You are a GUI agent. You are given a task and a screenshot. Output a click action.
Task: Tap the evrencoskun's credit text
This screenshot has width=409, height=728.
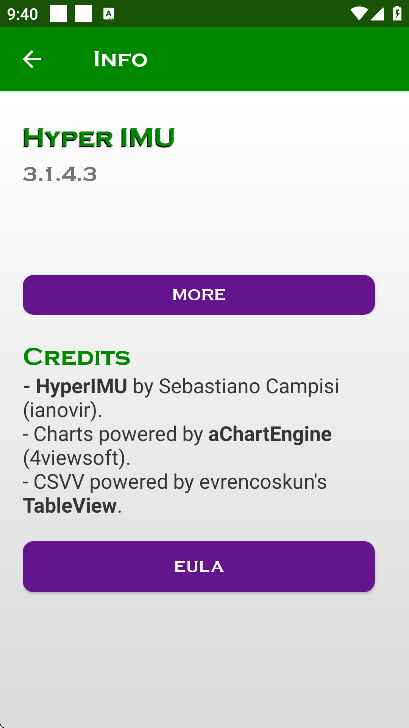pos(263,482)
